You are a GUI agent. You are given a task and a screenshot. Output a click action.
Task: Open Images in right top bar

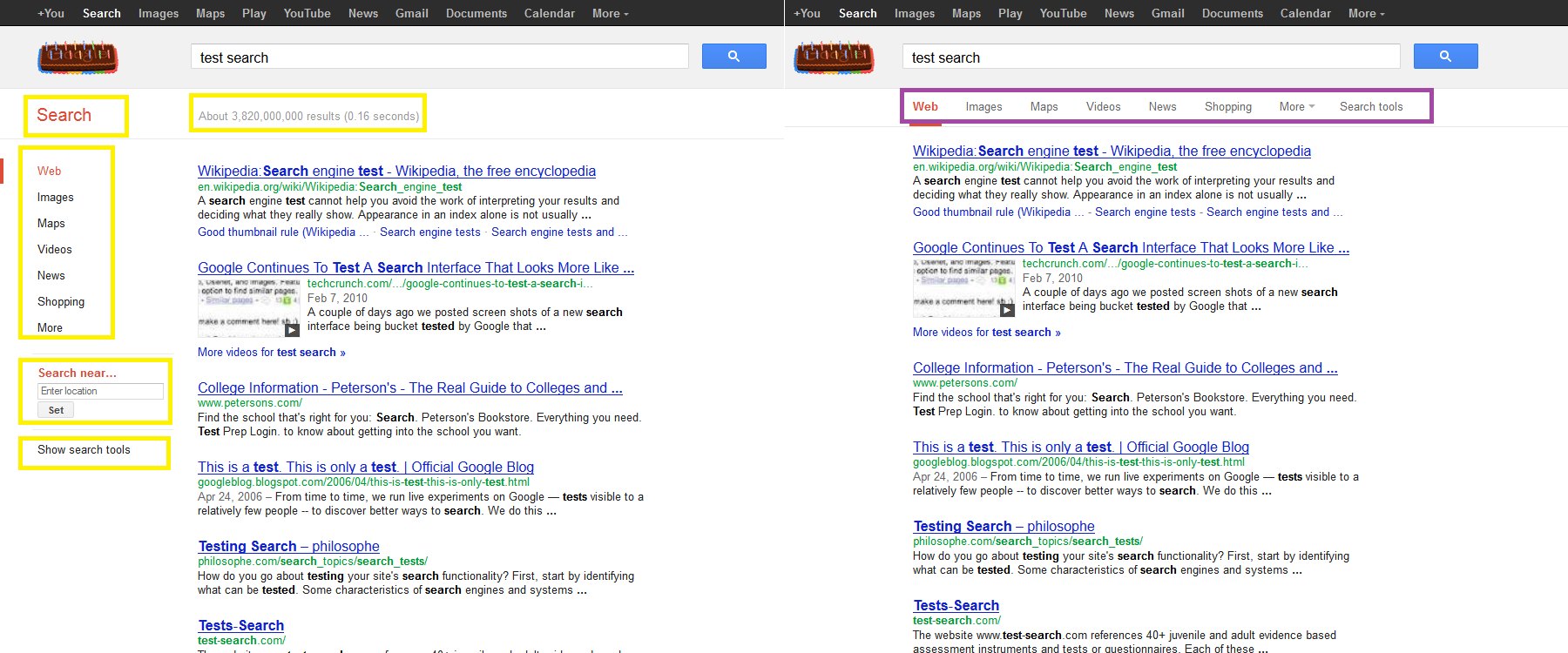[x=915, y=13]
